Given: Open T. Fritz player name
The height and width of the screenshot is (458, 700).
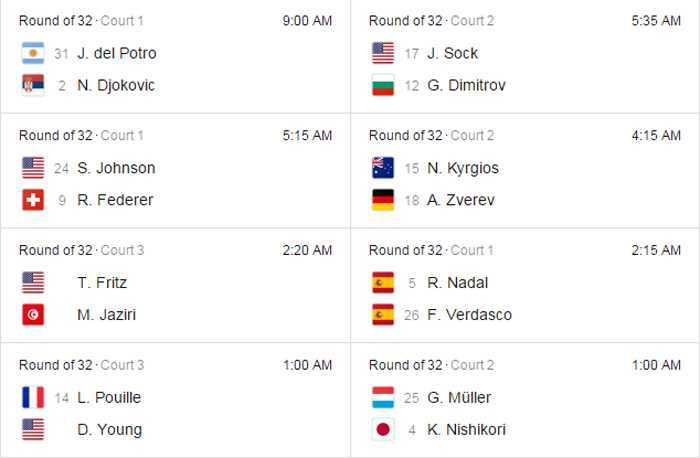Looking at the screenshot, I should click(102, 283).
